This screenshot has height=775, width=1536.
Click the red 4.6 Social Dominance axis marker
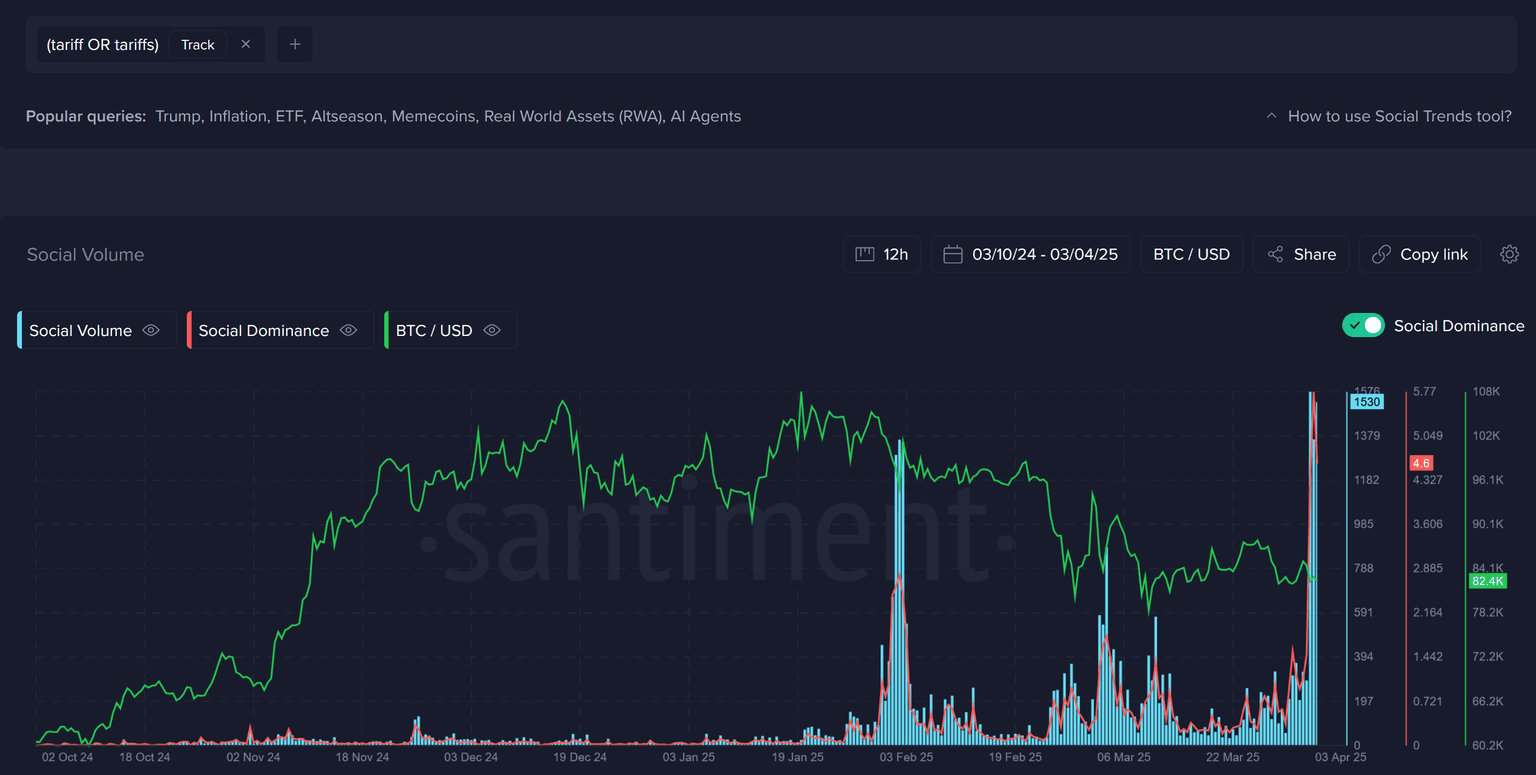[1420, 463]
